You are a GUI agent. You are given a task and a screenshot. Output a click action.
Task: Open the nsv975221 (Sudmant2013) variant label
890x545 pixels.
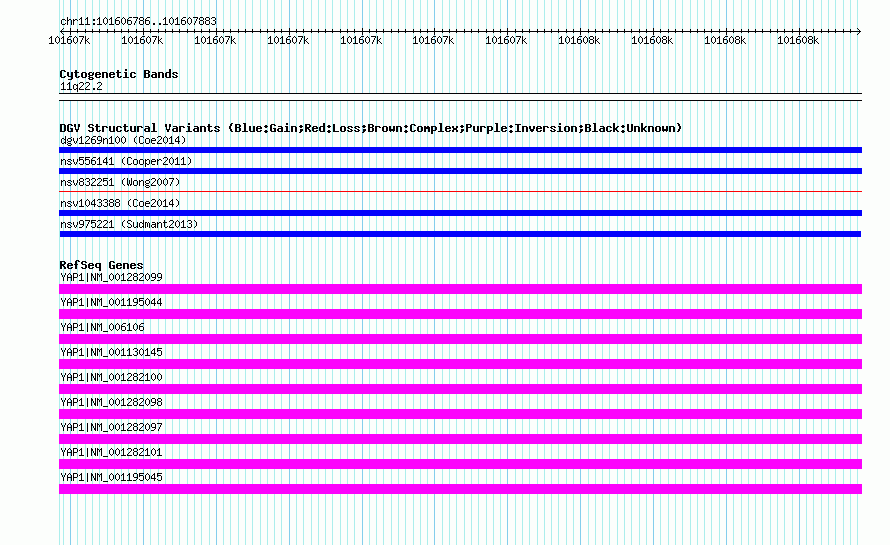click(129, 224)
